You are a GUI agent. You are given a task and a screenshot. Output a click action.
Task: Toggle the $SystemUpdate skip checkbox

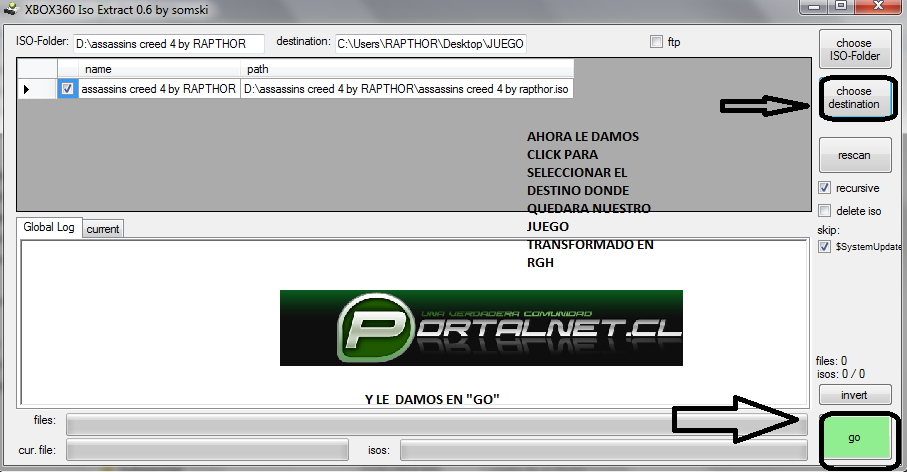824,246
